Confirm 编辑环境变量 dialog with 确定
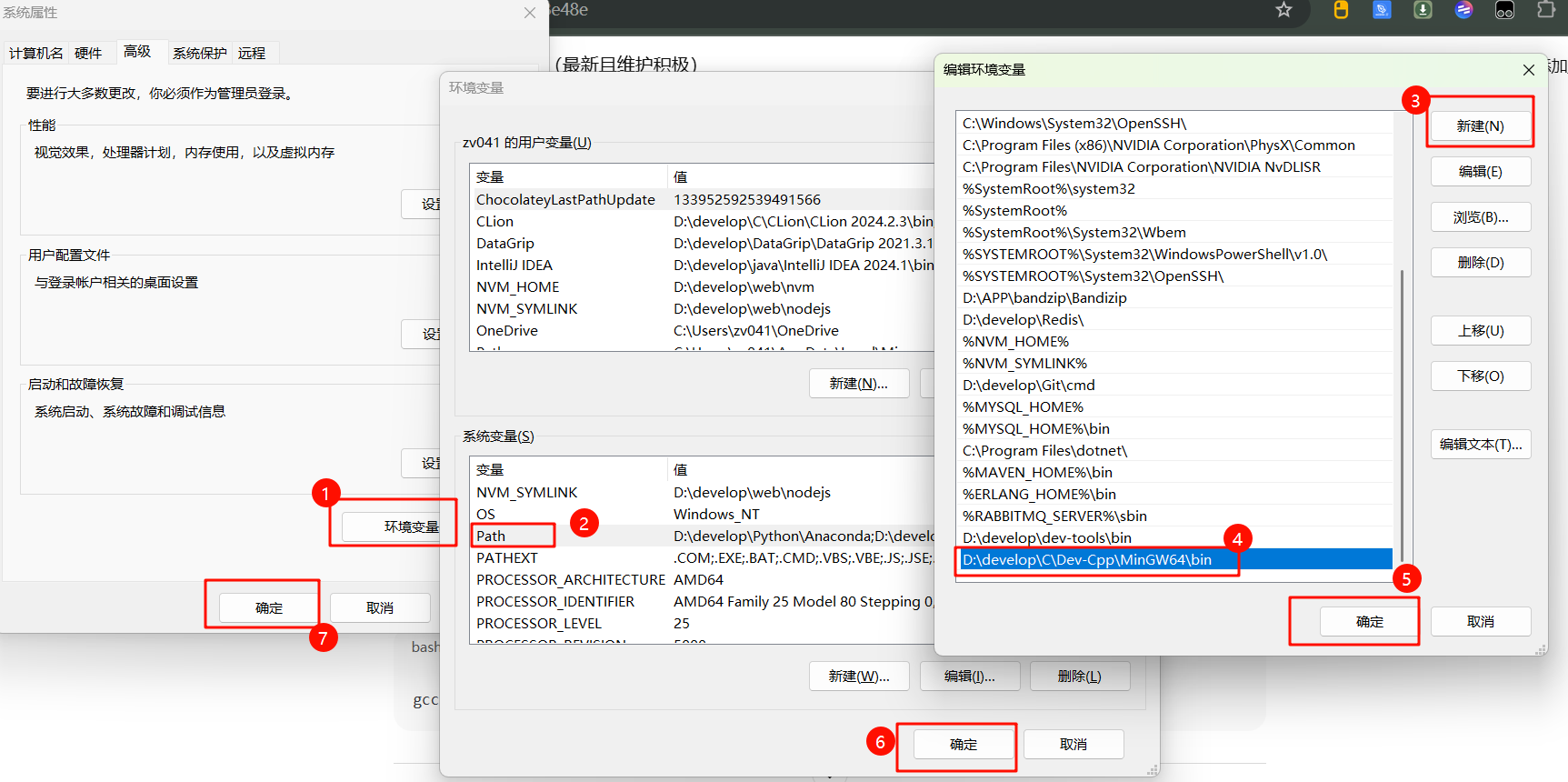 [x=1370, y=622]
